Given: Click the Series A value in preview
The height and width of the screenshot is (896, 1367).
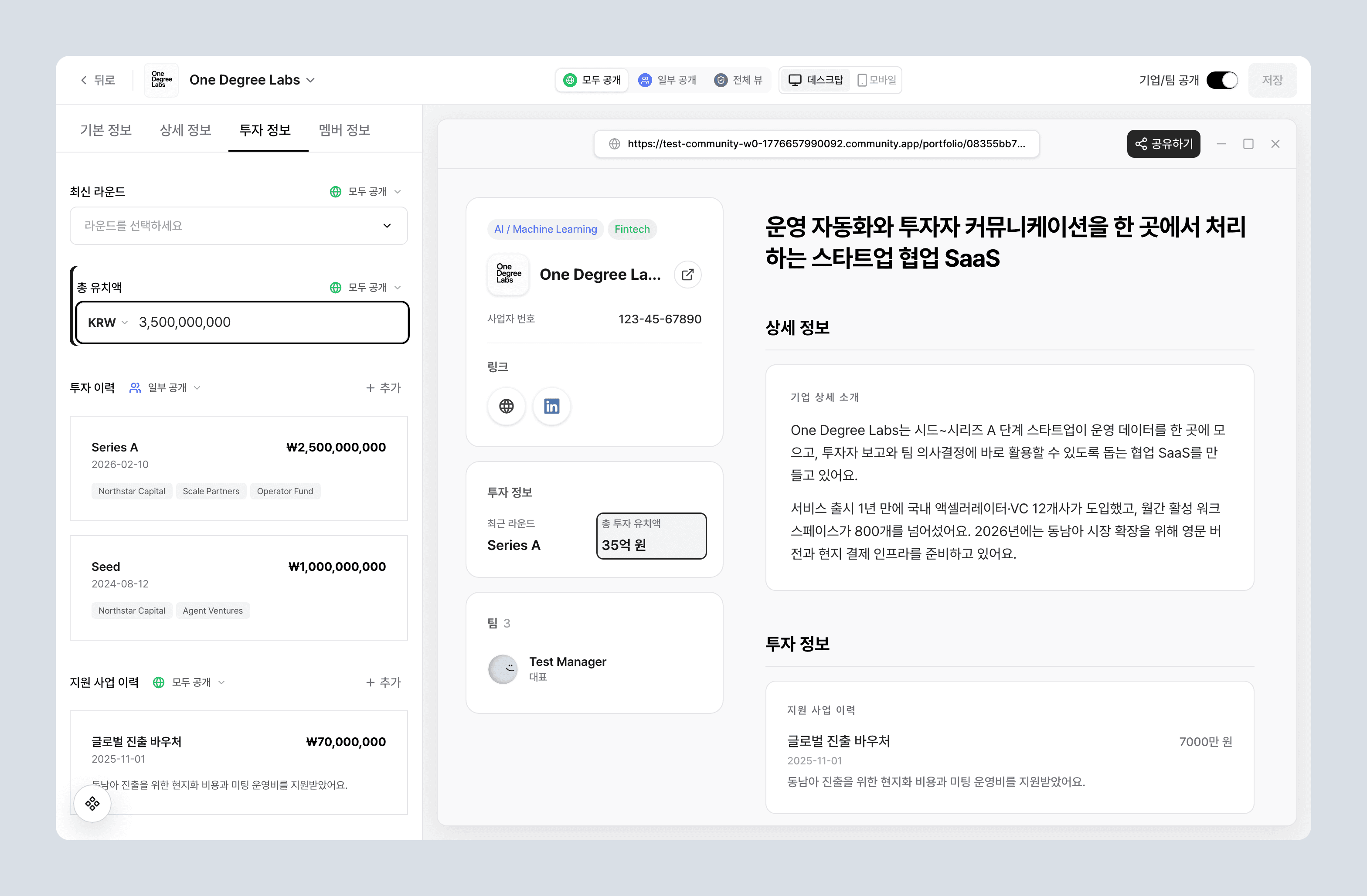Looking at the screenshot, I should pos(513,545).
